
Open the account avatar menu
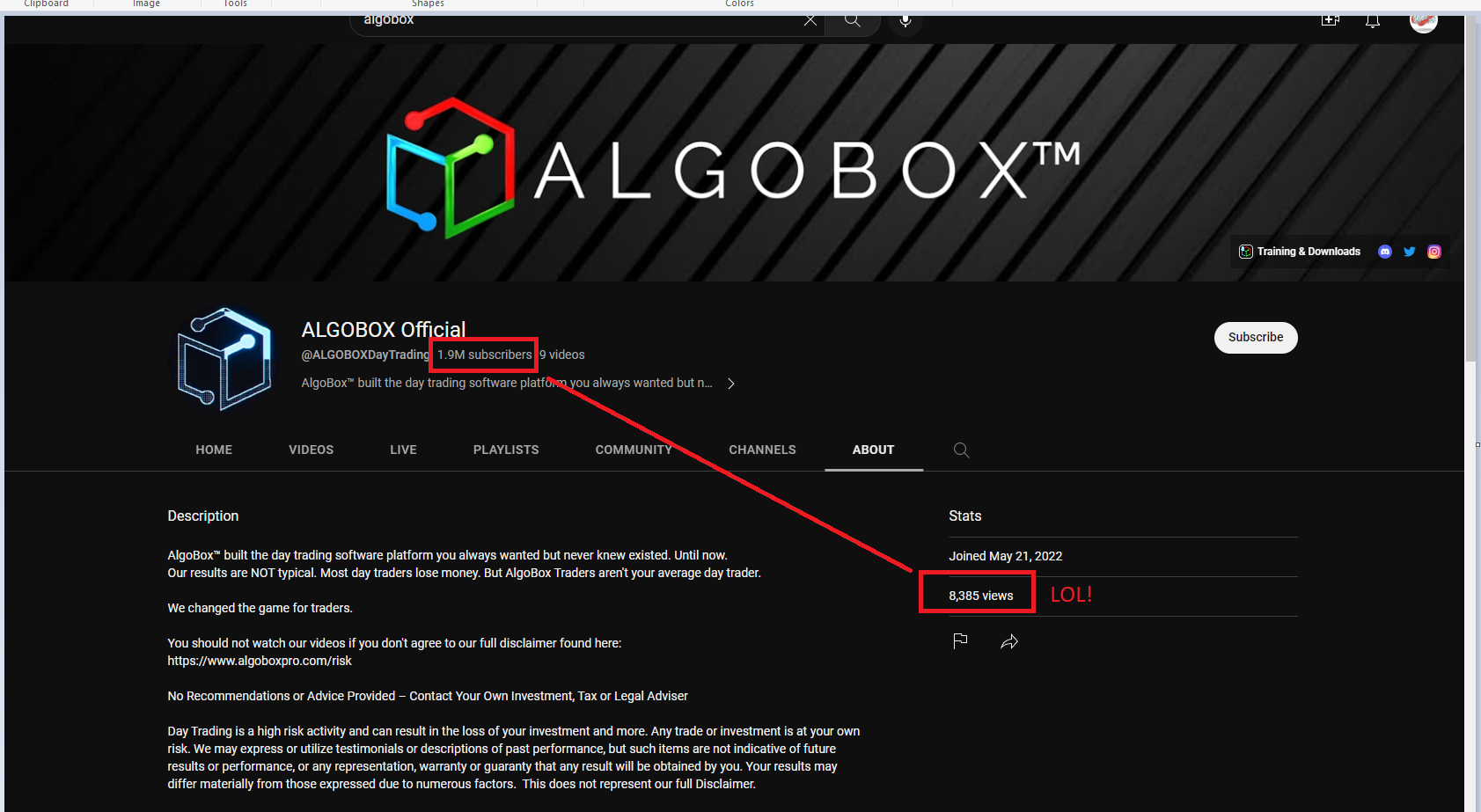coord(1423,21)
